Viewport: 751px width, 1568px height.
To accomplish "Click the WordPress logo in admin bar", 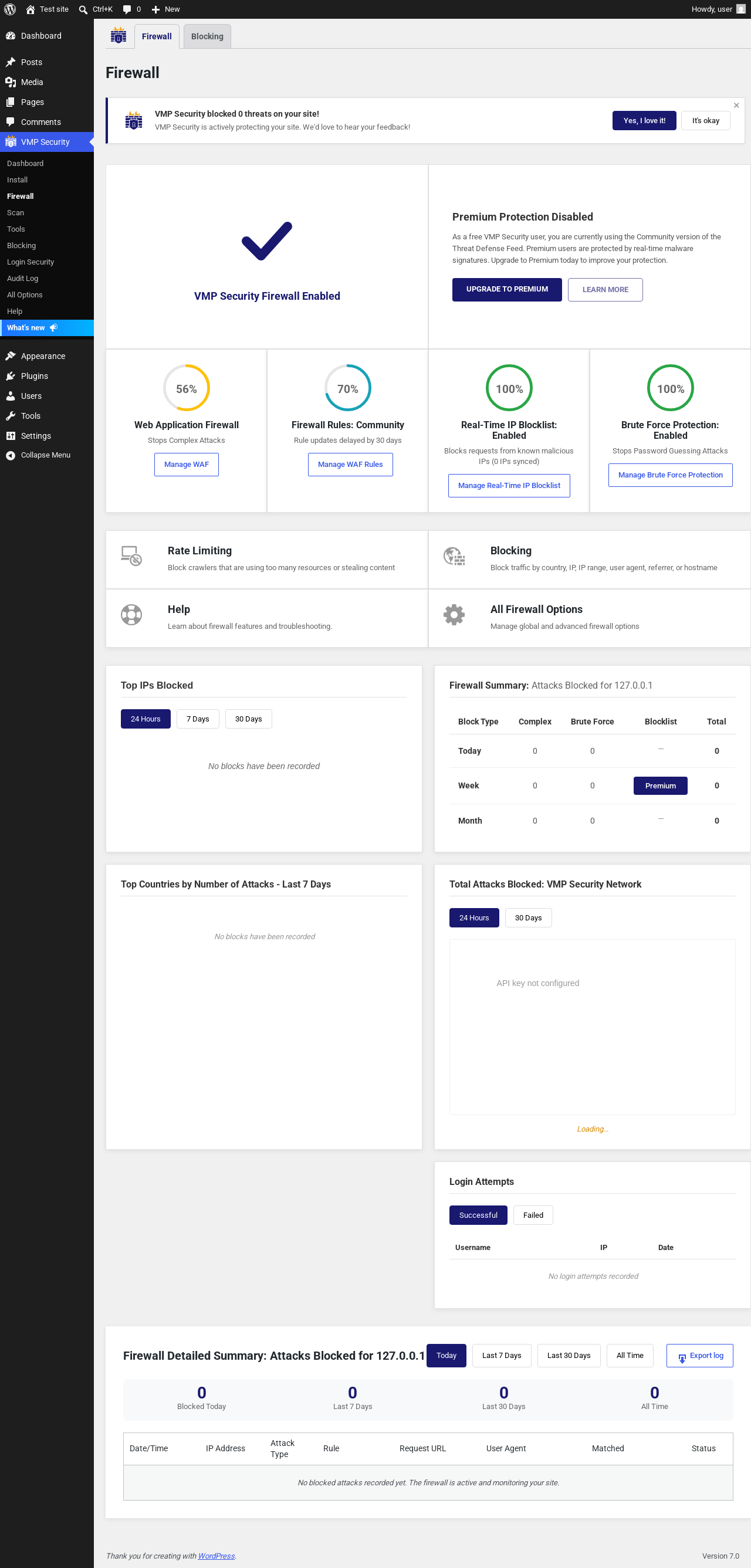I will coord(10,9).
